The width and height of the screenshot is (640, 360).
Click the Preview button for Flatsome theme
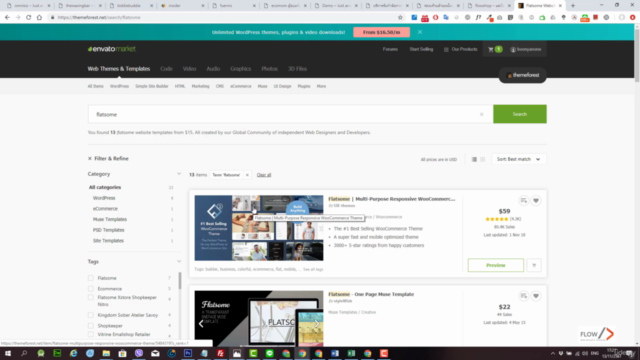pos(496,265)
